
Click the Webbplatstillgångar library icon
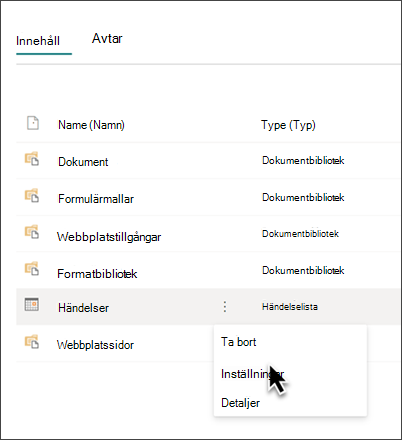tap(32, 232)
